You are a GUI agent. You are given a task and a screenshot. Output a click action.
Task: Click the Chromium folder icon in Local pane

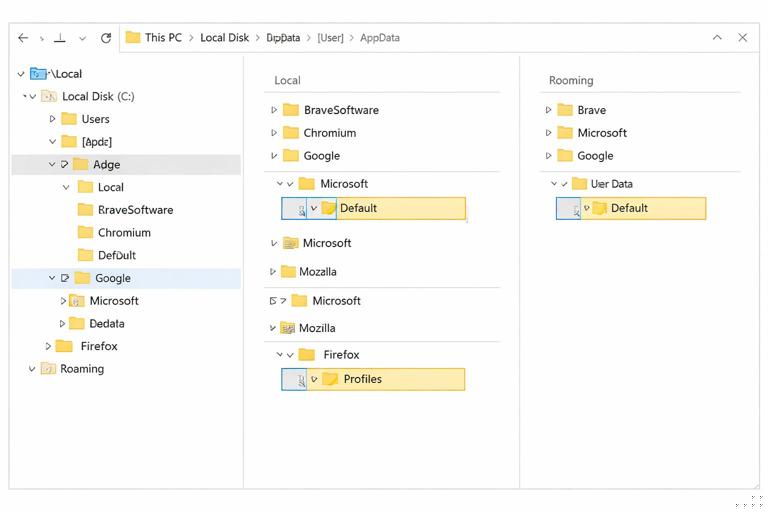click(291, 133)
